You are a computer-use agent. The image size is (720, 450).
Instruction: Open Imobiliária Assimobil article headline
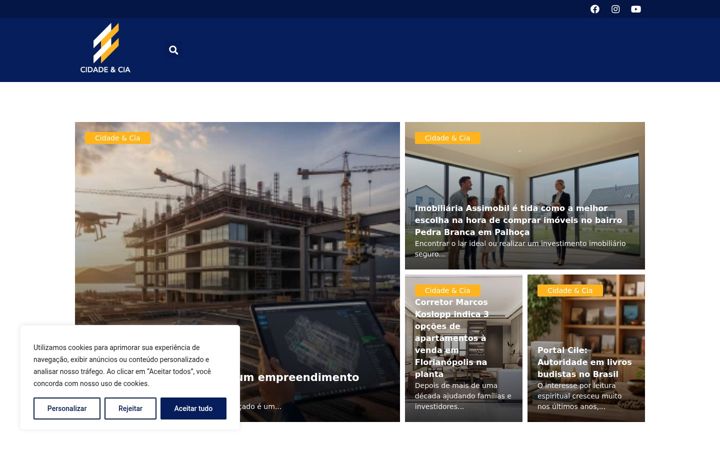coord(518,220)
